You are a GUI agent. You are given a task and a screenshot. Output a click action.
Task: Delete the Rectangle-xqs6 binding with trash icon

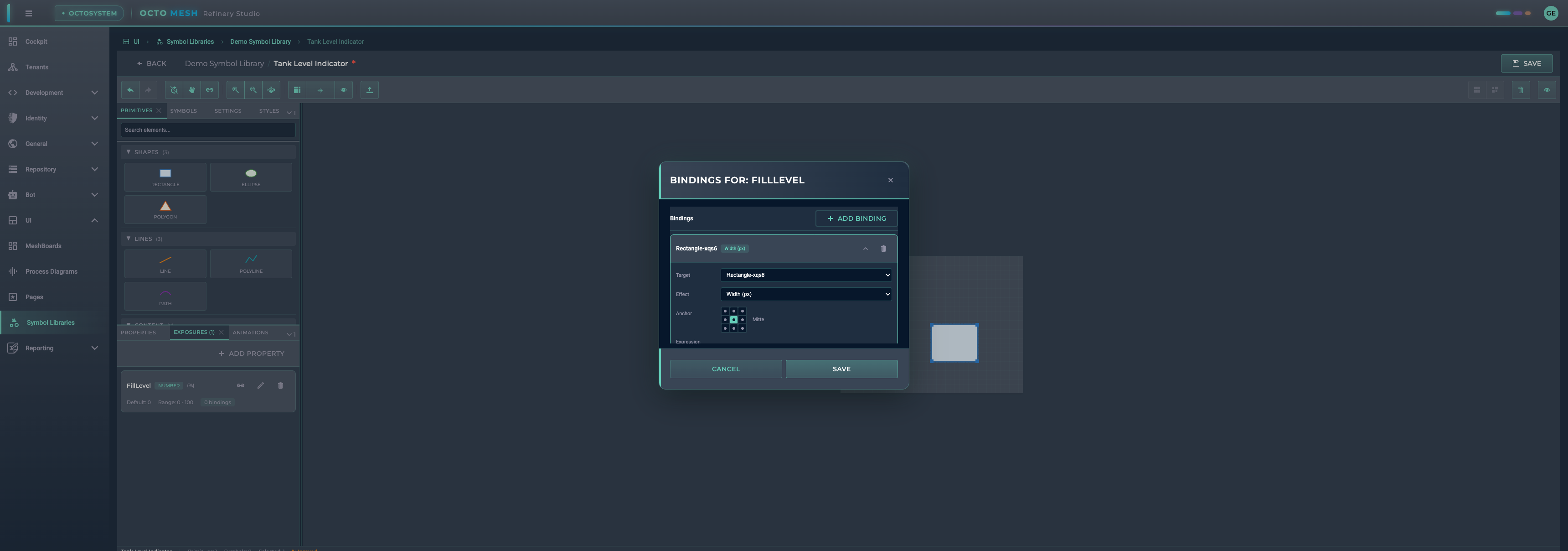click(x=883, y=249)
